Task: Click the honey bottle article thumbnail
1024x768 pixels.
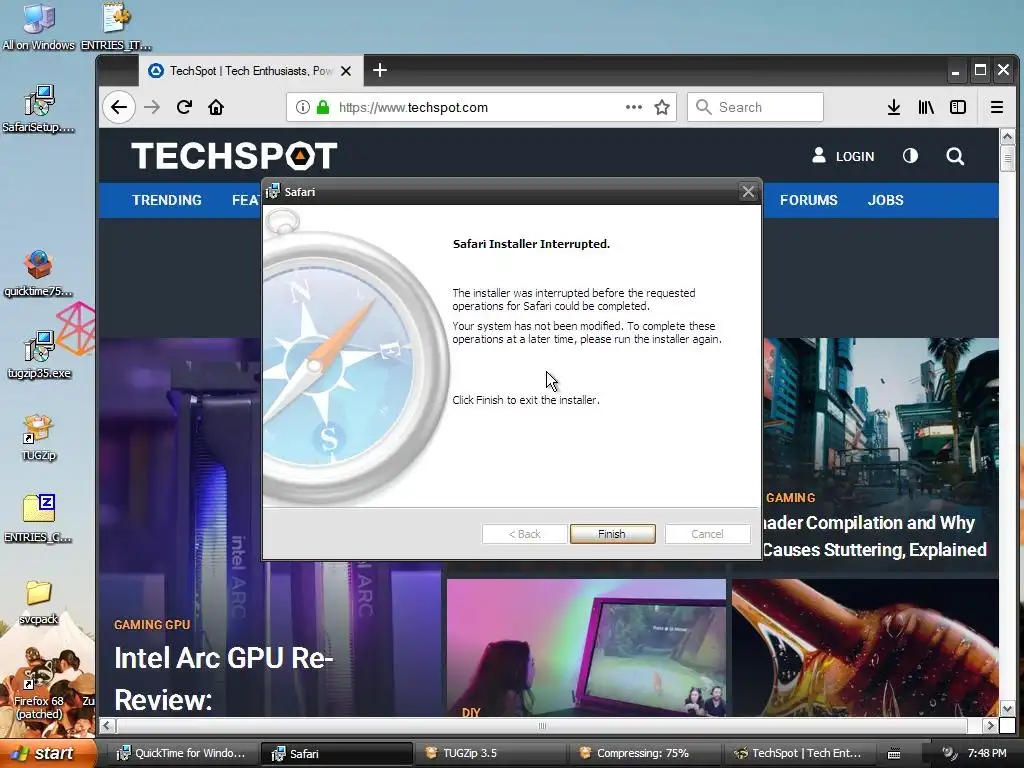Action: click(x=865, y=648)
